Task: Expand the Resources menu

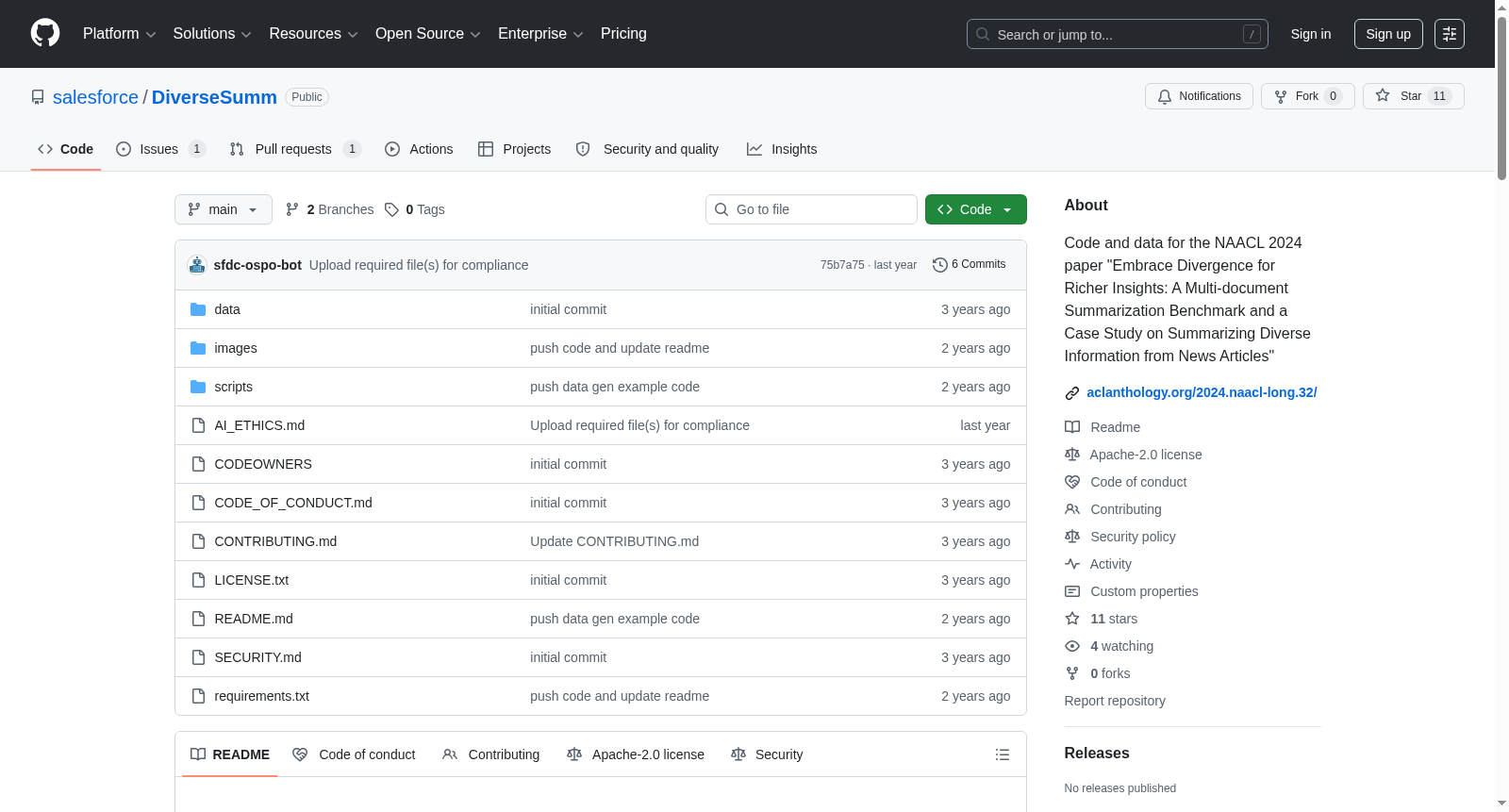Action: 313,34
